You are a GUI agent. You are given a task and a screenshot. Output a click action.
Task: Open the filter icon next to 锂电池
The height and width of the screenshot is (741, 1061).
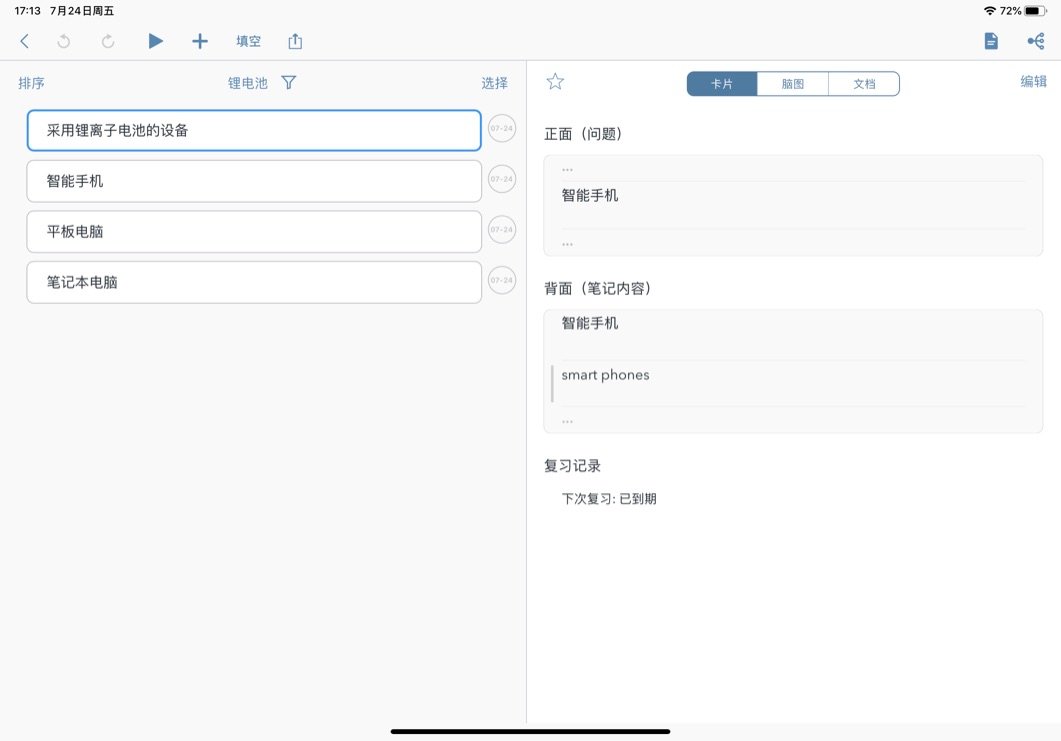pyautogui.click(x=288, y=83)
